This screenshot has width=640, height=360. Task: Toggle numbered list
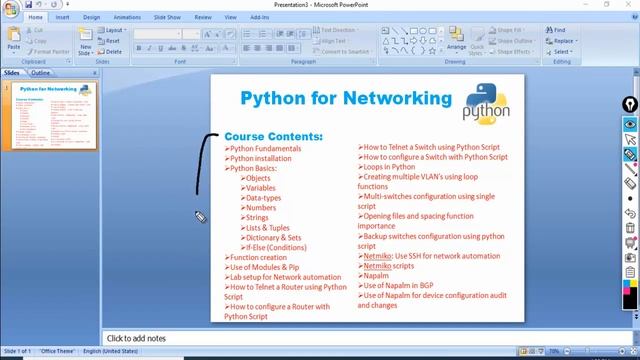[263, 34]
